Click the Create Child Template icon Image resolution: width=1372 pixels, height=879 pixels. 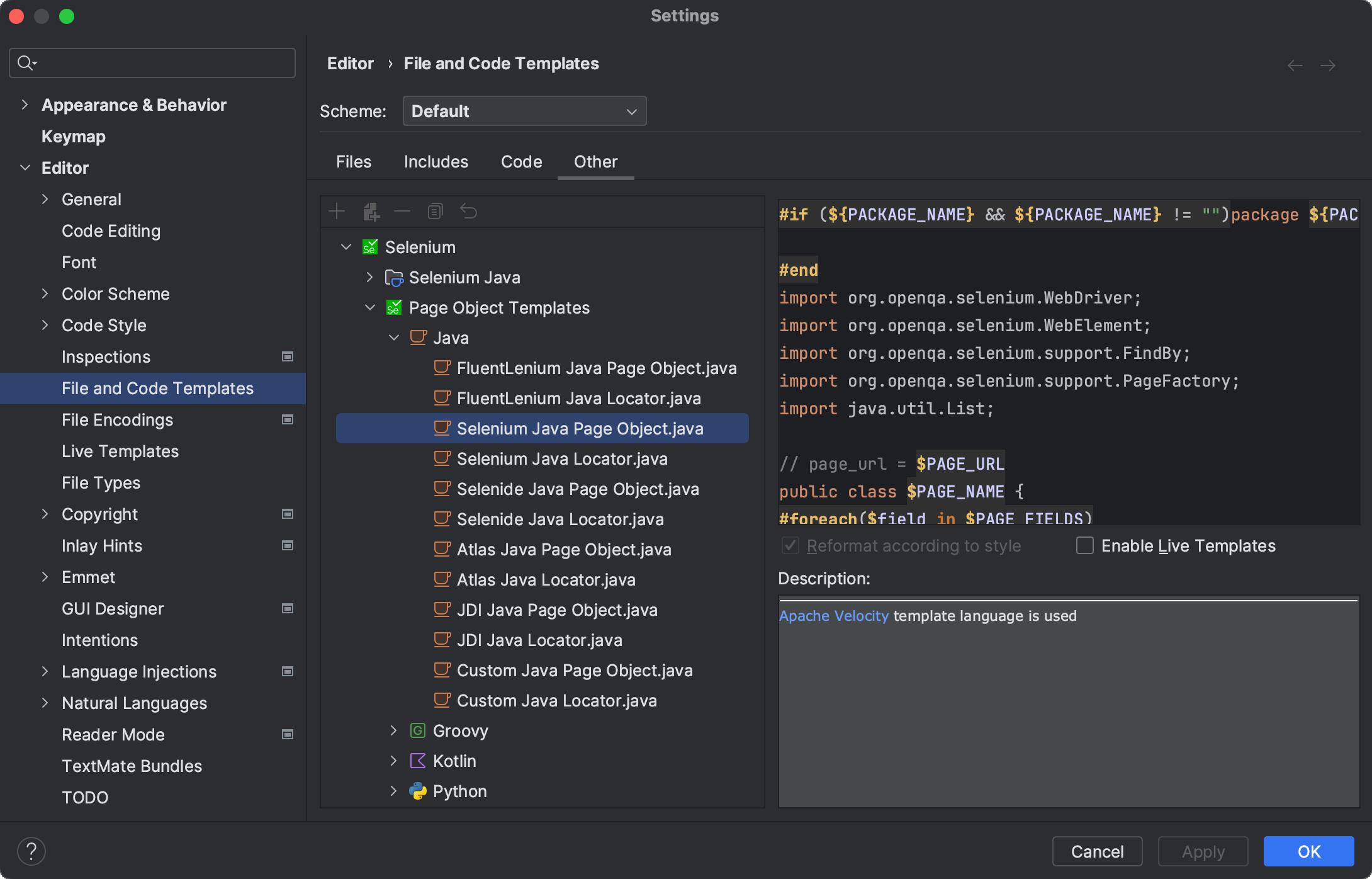(x=371, y=211)
